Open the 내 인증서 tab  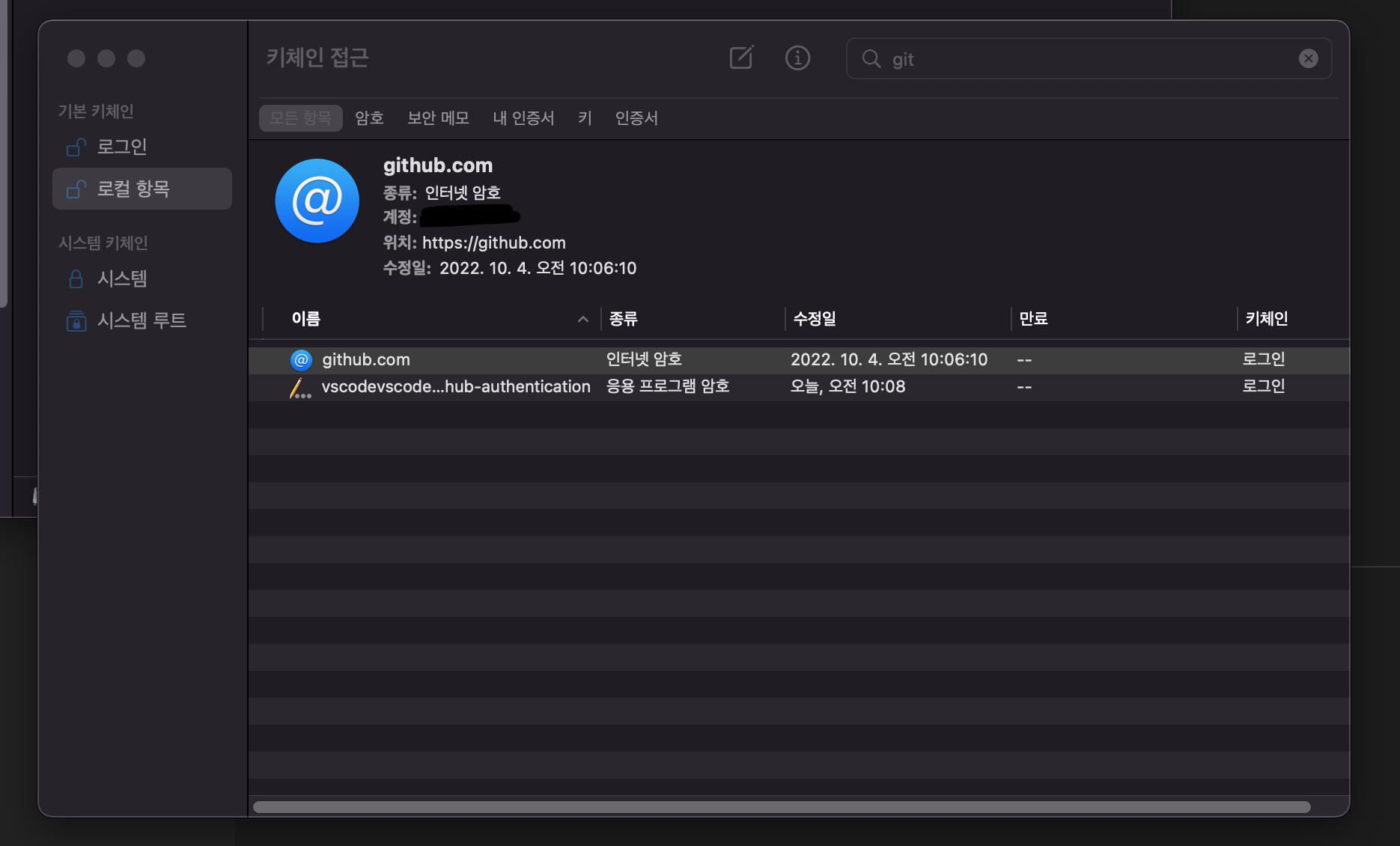523,118
